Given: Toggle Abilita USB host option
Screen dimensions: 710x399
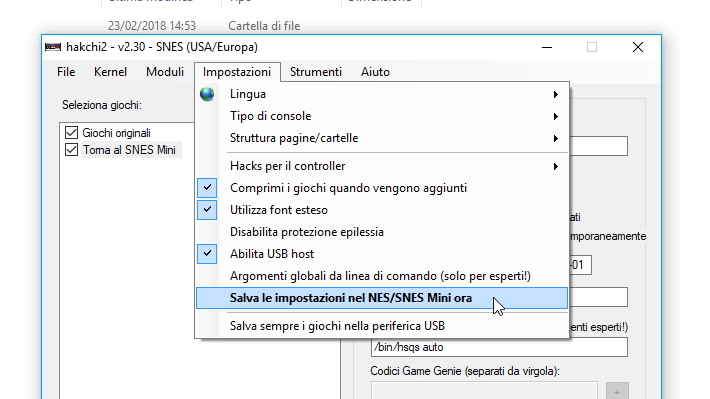Looking at the screenshot, I should (x=382, y=254).
